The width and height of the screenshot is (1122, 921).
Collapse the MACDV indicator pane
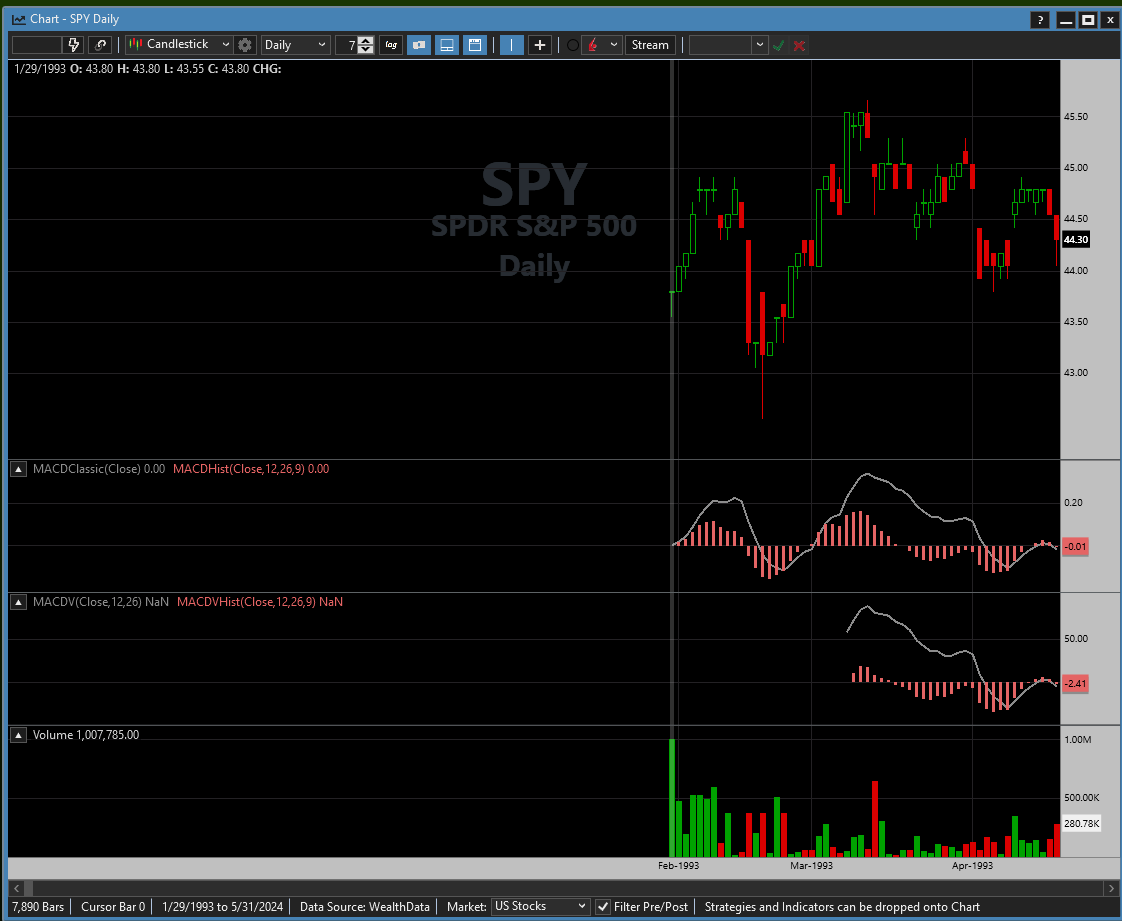click(x=19, y=603)
